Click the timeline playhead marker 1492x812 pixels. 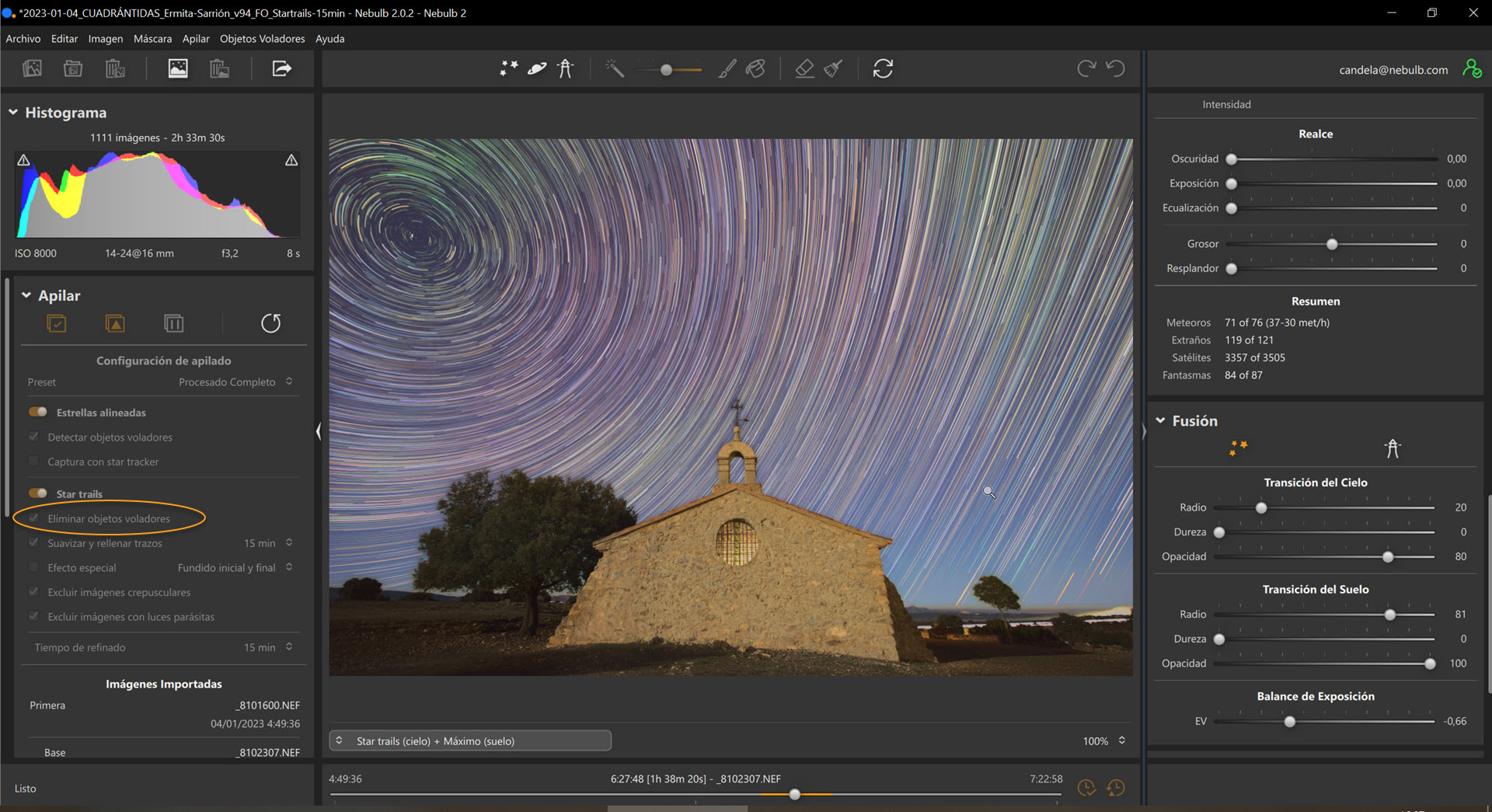coord(794,794)
